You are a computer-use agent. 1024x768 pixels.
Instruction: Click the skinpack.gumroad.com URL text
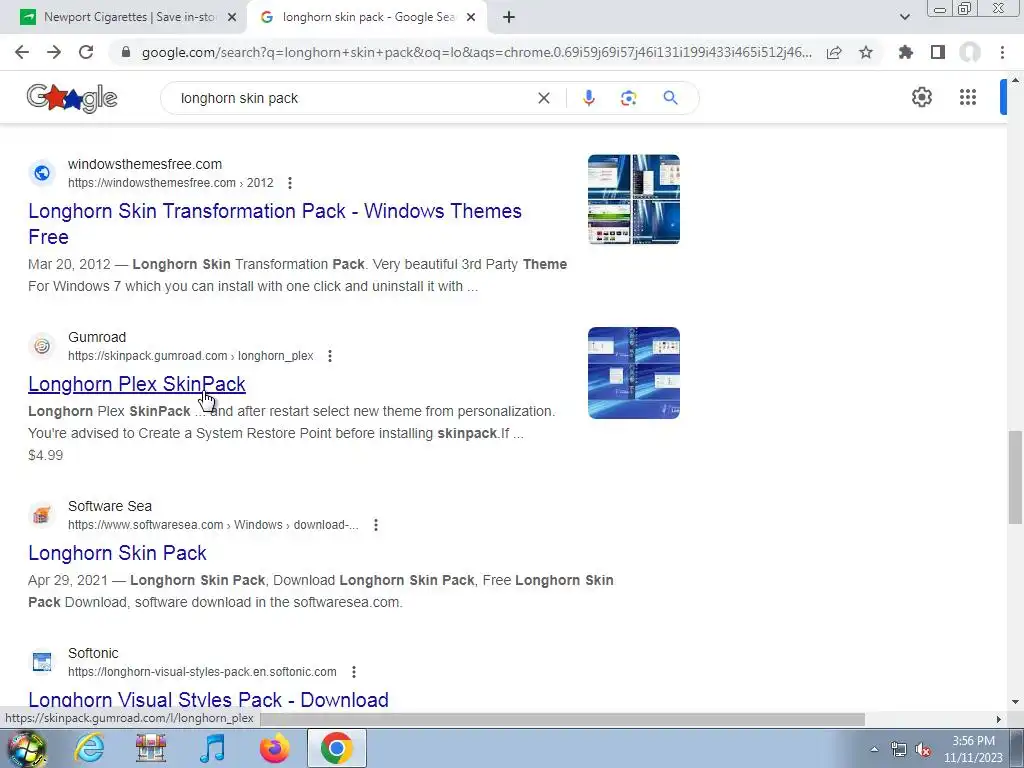tap(191, 356)
